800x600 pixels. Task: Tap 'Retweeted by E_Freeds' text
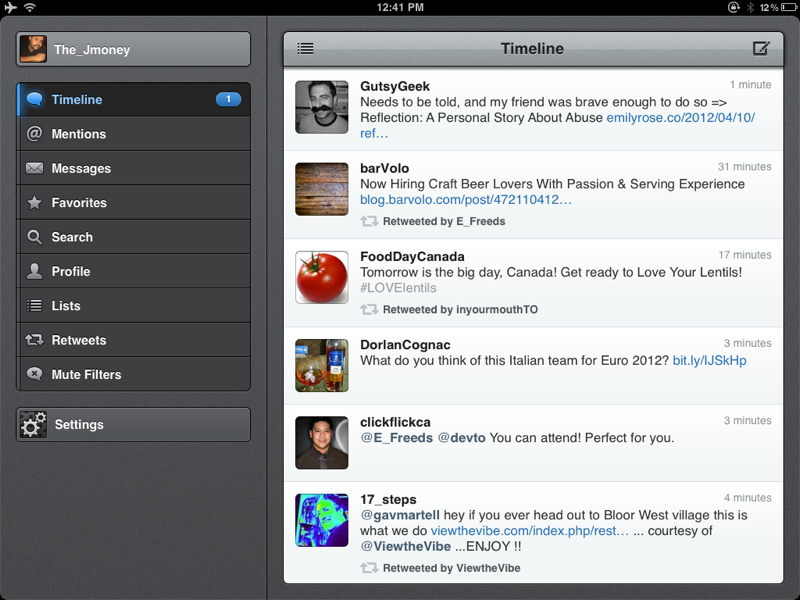[444, 221]
